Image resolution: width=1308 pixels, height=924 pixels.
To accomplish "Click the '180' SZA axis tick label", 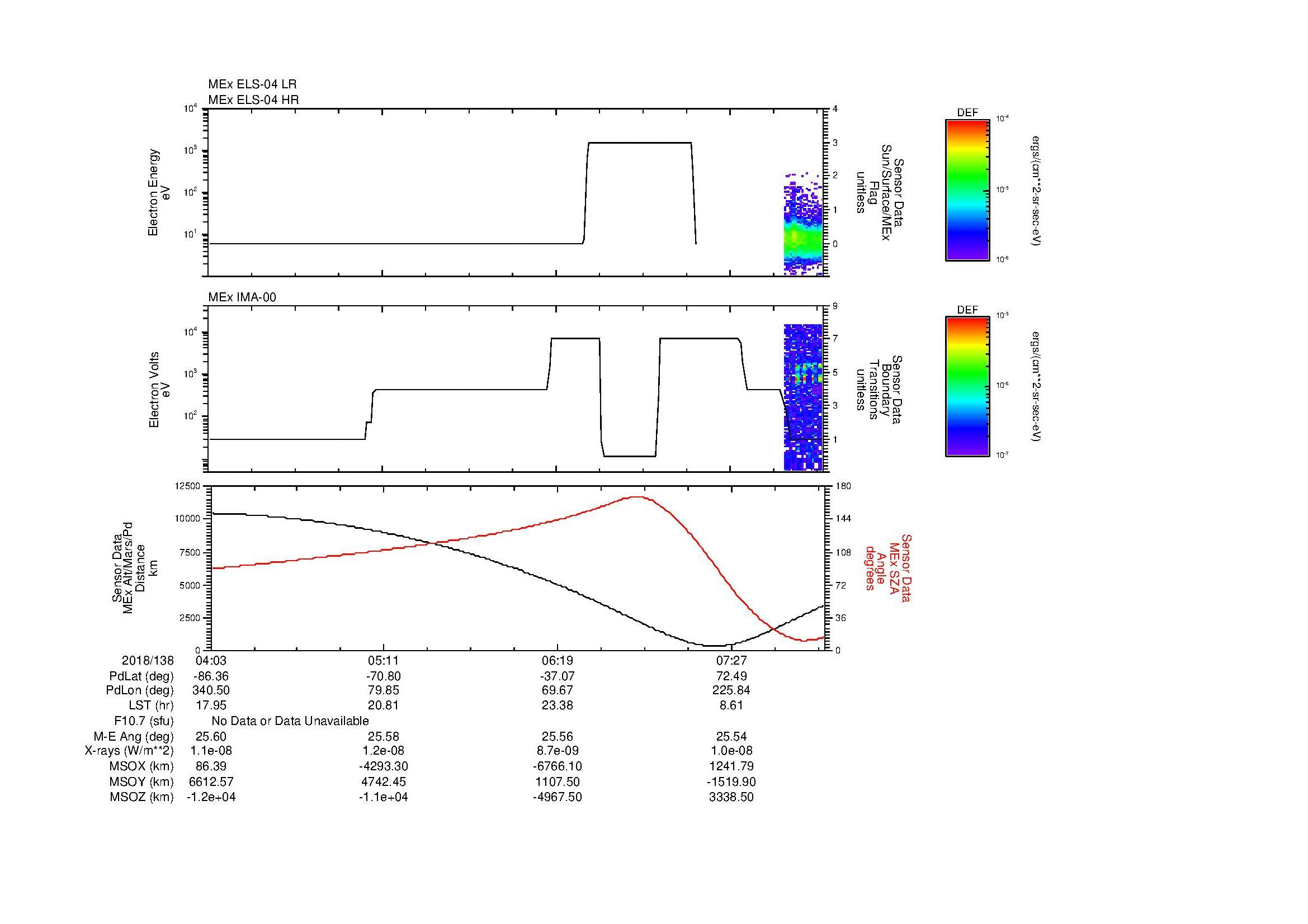I will pyautogui.click(x=843, y=486).
